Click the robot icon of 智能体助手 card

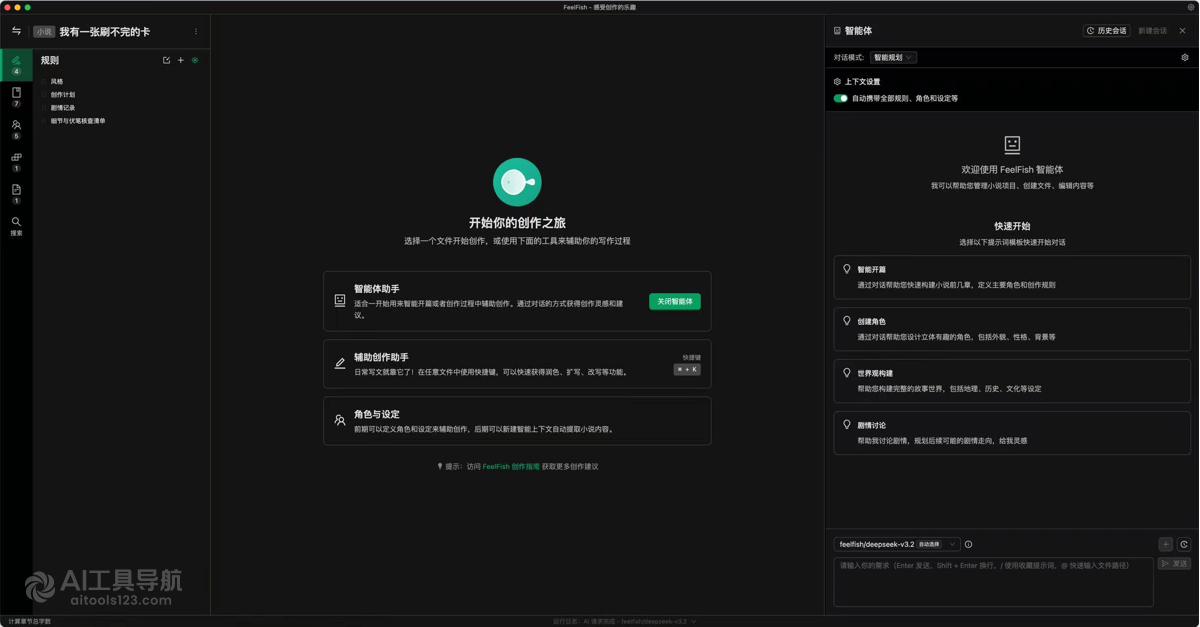click(x=340, y=300)
